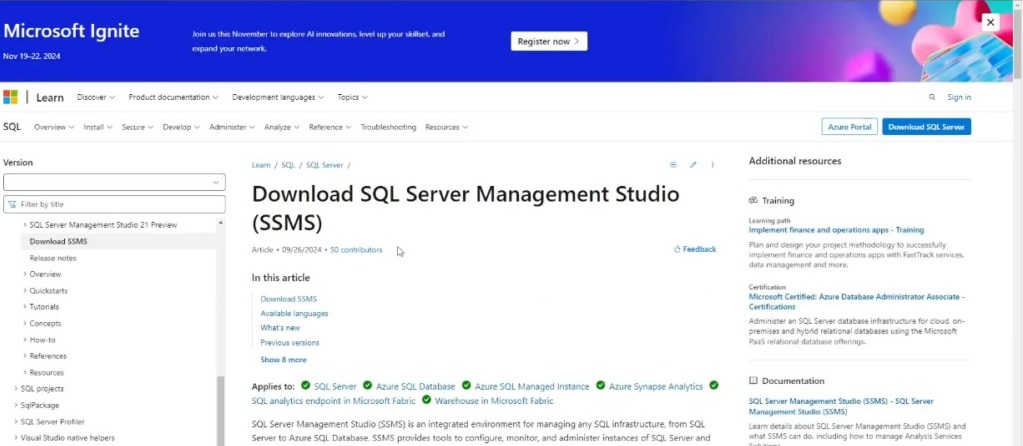Open the Secure menu

[x=138, y=127]
